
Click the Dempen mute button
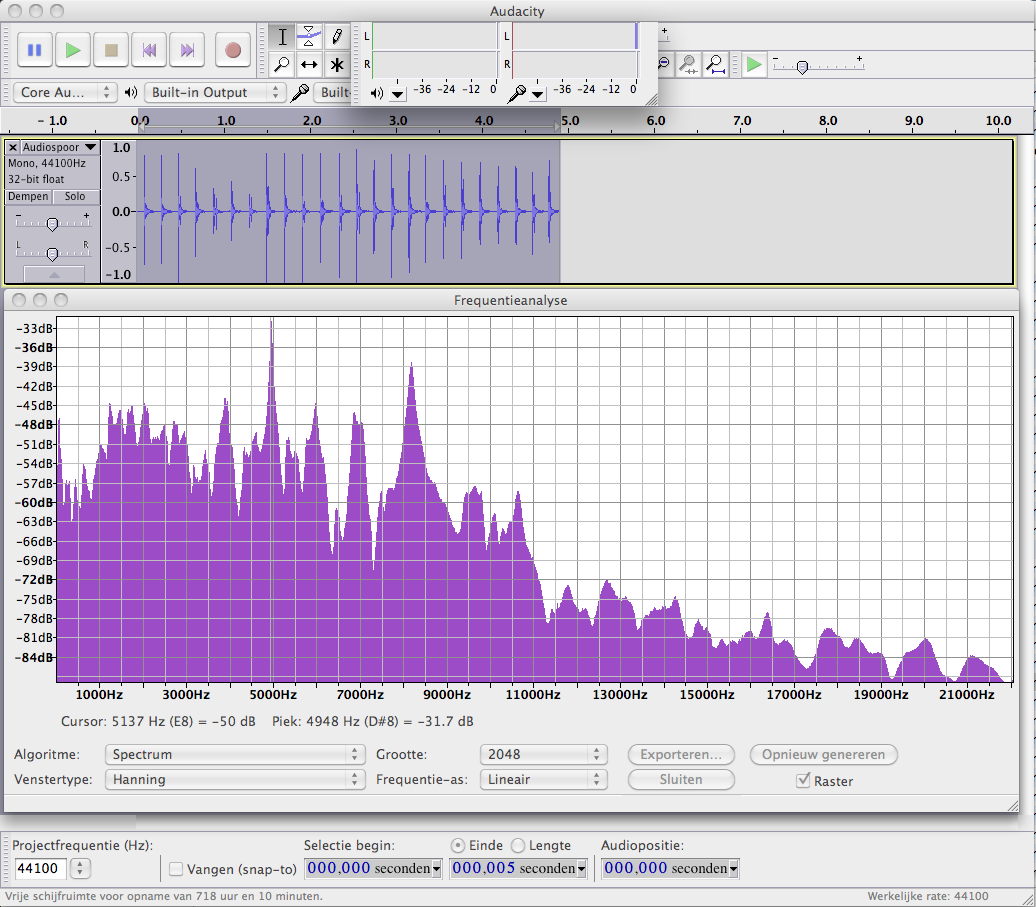(29, 197)
